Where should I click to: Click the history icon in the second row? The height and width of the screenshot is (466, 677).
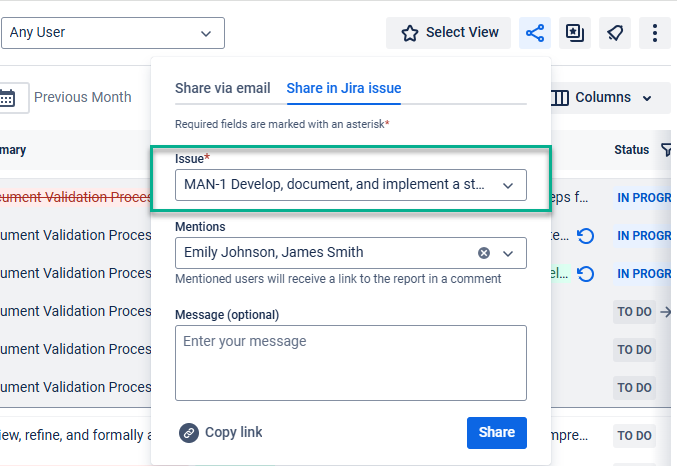coord(586,236)
